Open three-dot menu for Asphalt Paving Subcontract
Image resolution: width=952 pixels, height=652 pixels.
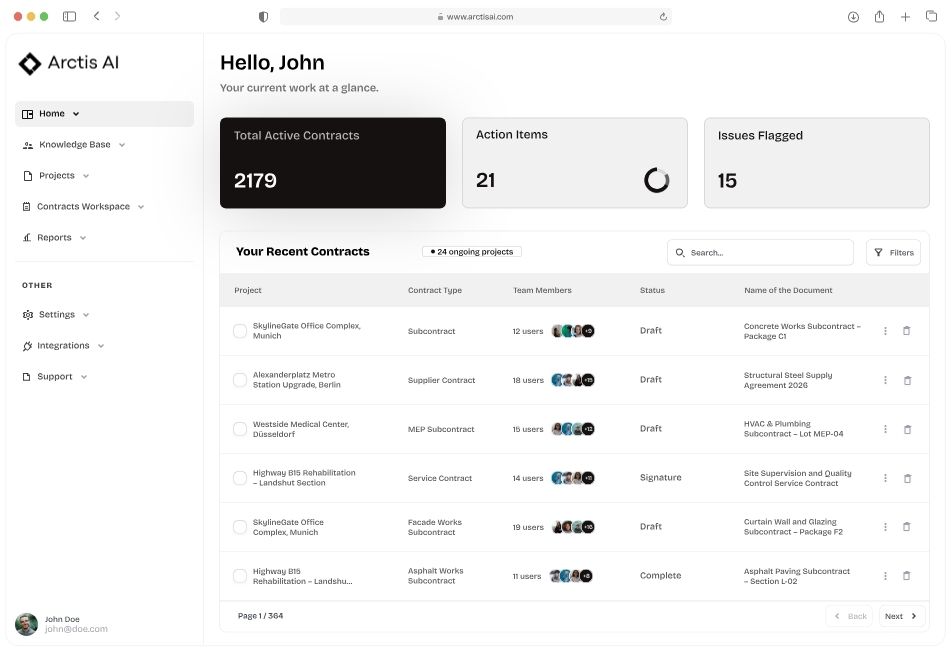click(x=885, y=576)
